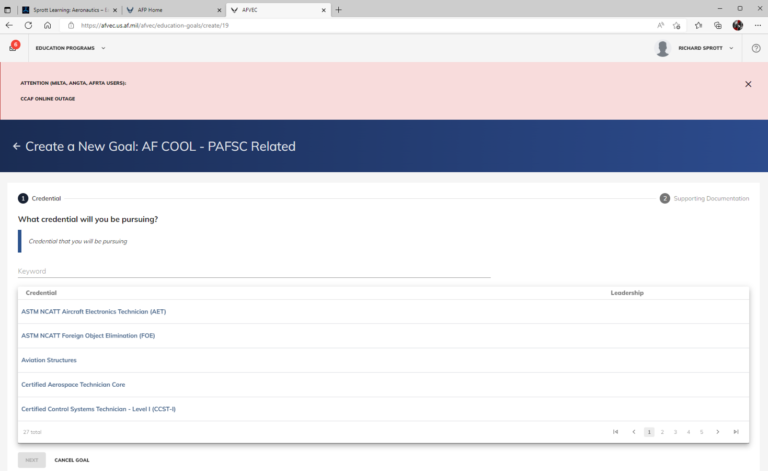Dismiss the CCAF online outage alert
Screen dimensions: 768x471
748,84
